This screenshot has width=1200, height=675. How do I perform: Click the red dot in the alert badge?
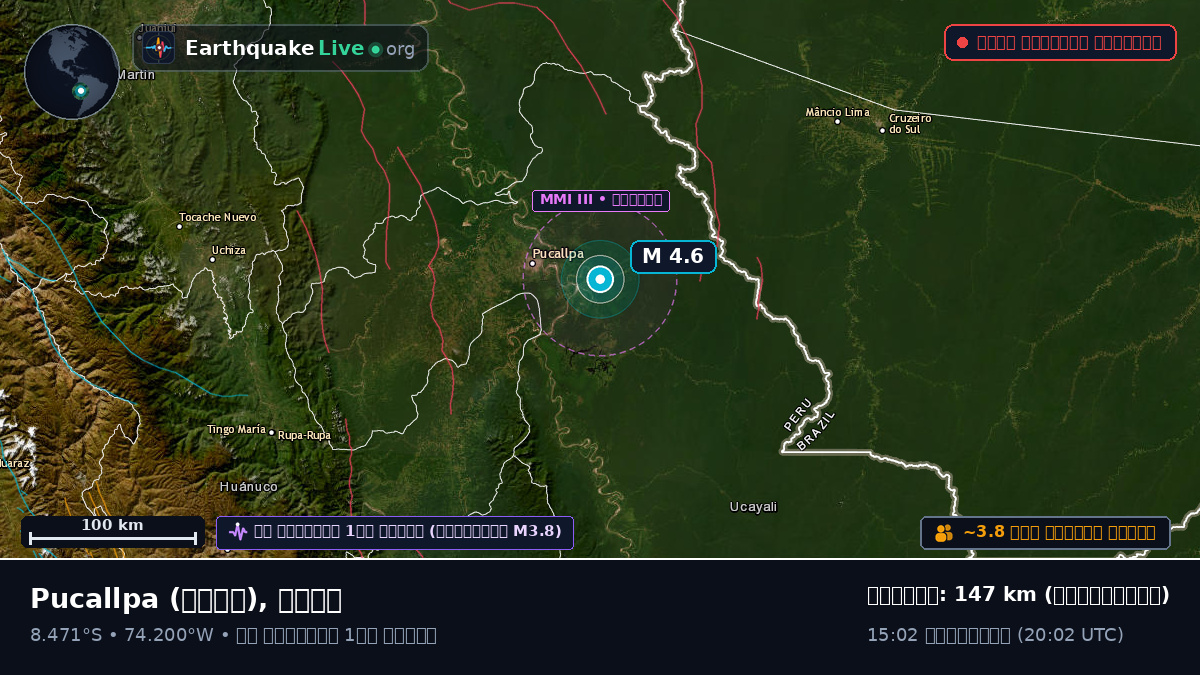962,42
